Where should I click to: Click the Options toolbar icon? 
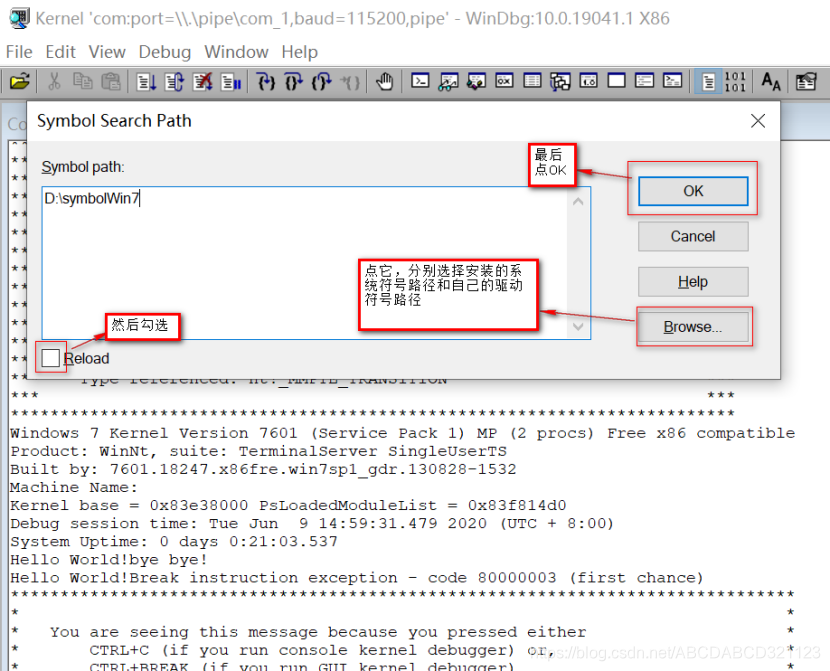click(x=806, y=81)
